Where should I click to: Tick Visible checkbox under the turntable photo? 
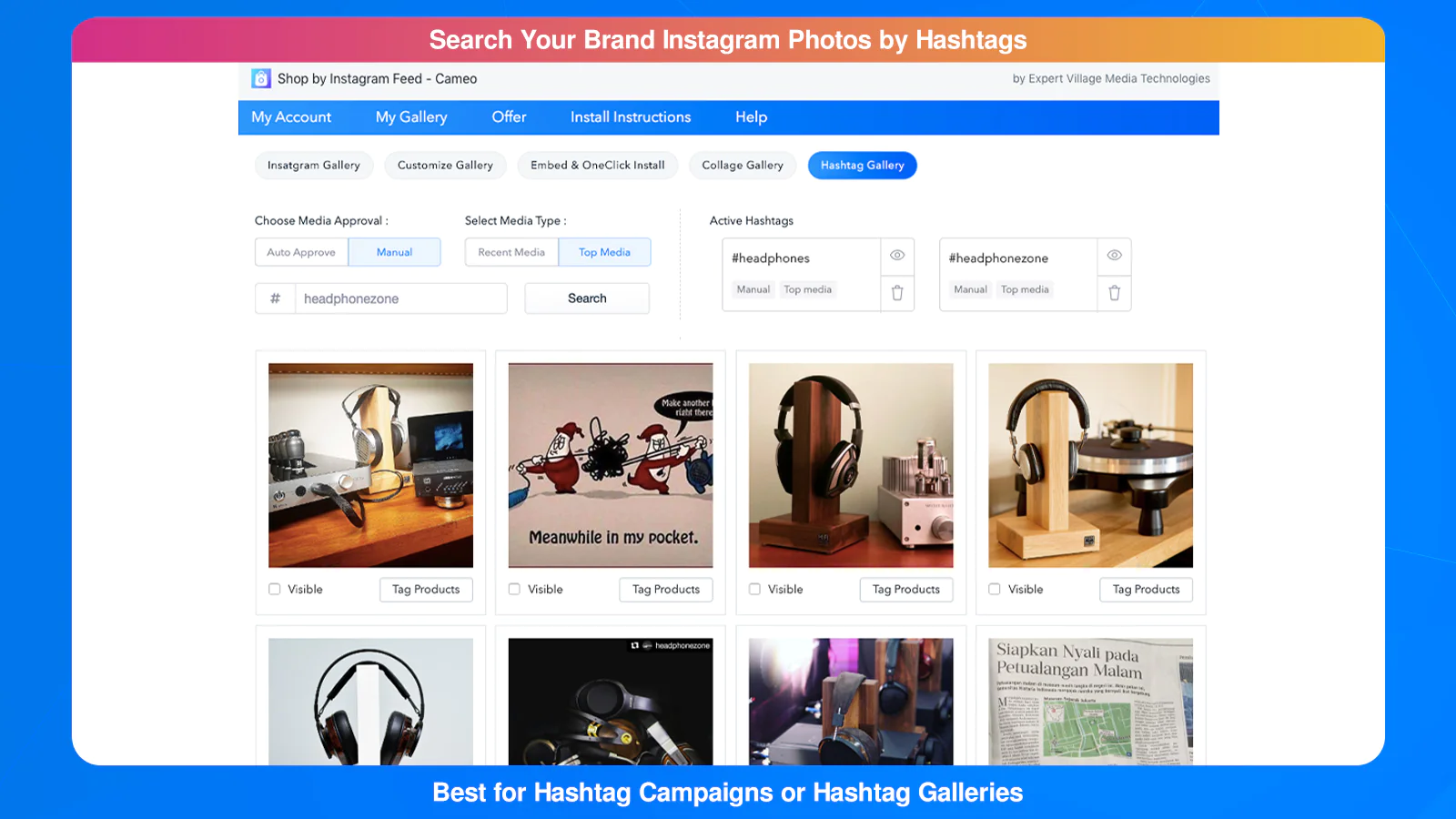tap(995, 589)
